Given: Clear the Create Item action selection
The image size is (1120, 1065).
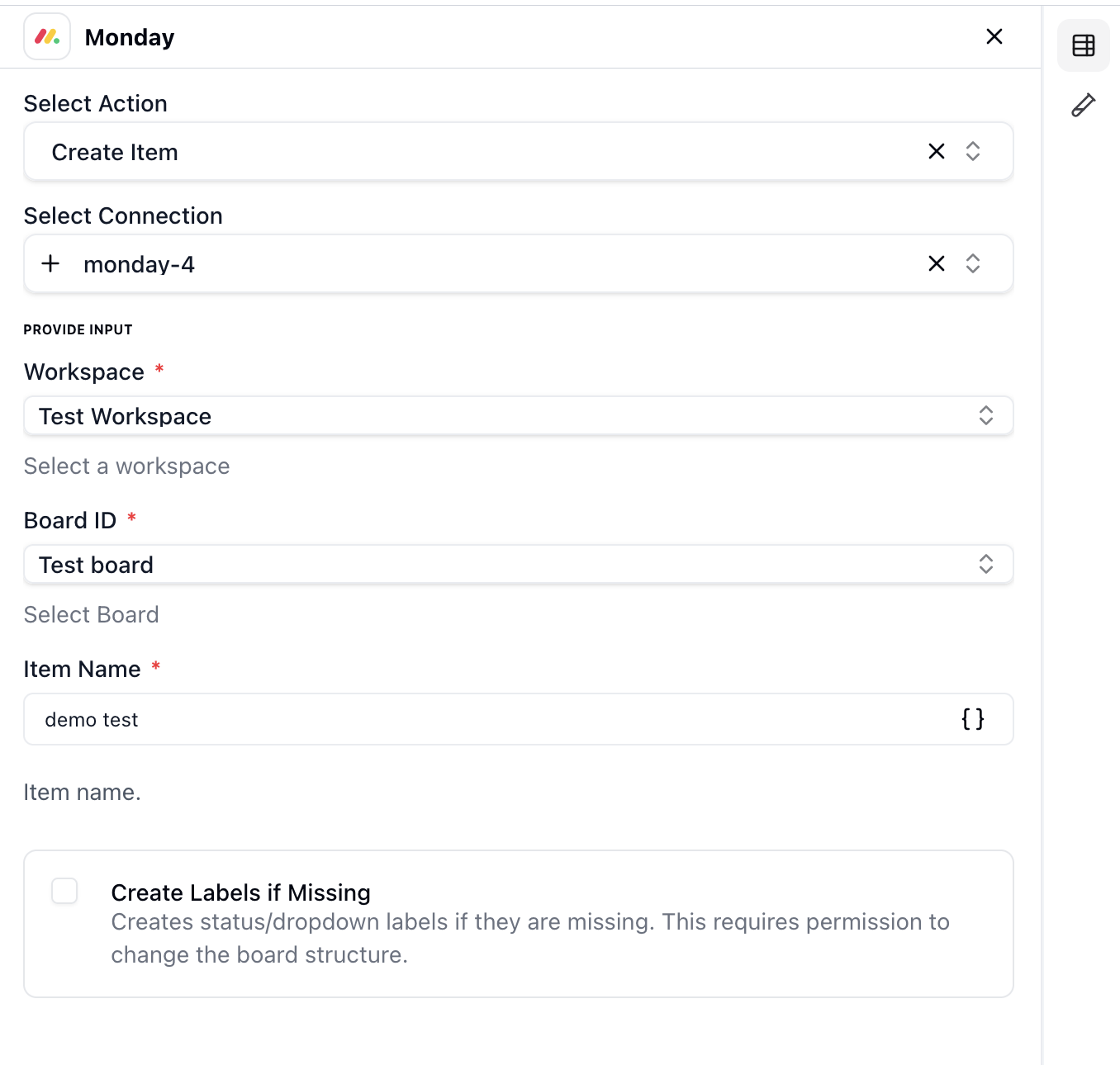Looking at the screenshot, I should click(x=936, y=151).
